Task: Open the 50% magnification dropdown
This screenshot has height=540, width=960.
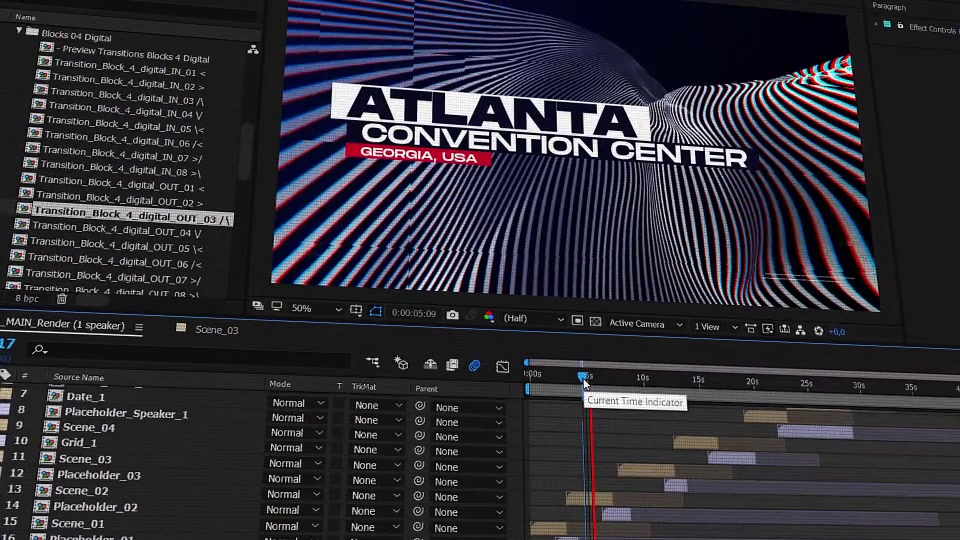Action: [316, 309]
